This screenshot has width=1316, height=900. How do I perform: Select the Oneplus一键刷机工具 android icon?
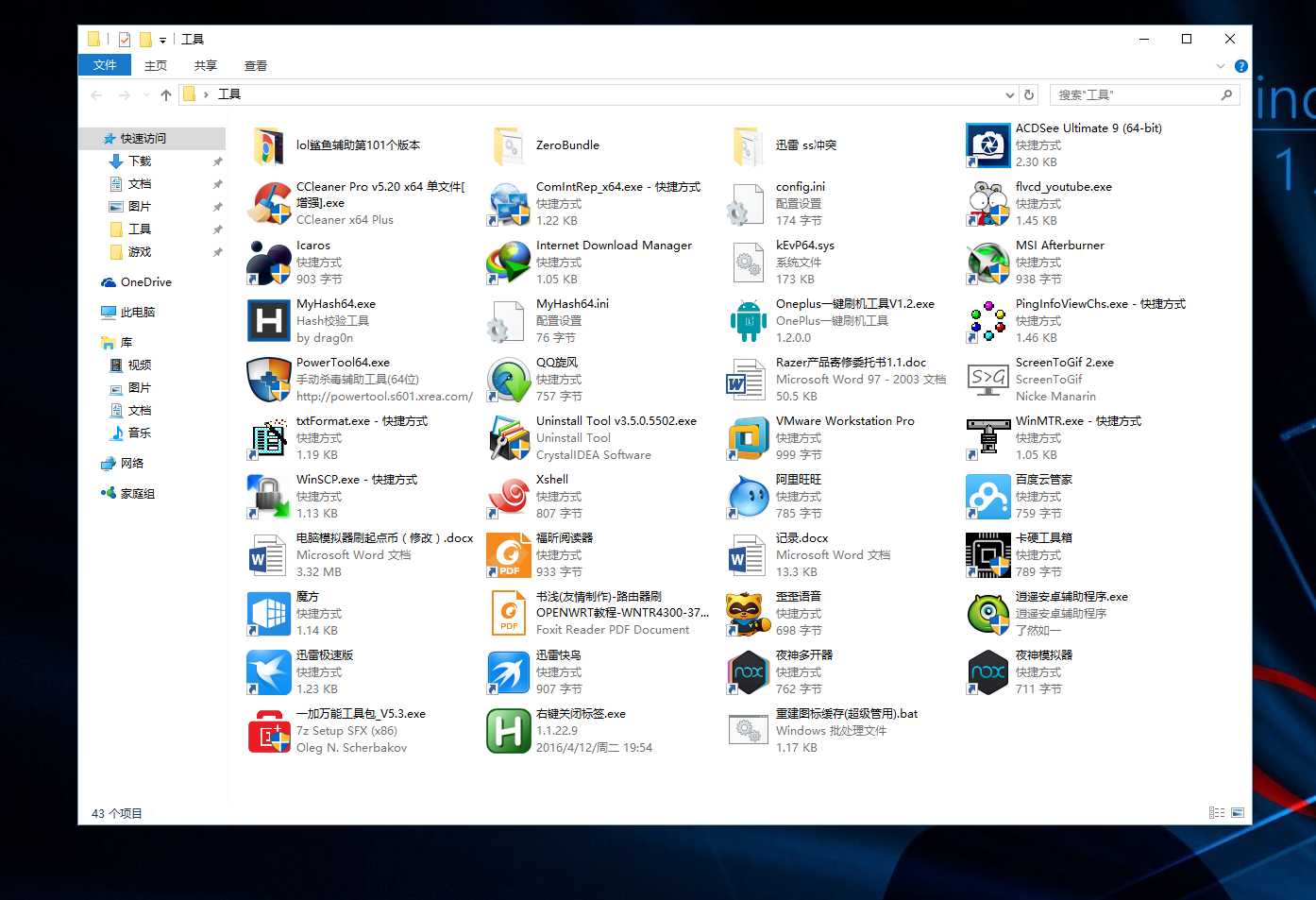(x=749, y=321)
